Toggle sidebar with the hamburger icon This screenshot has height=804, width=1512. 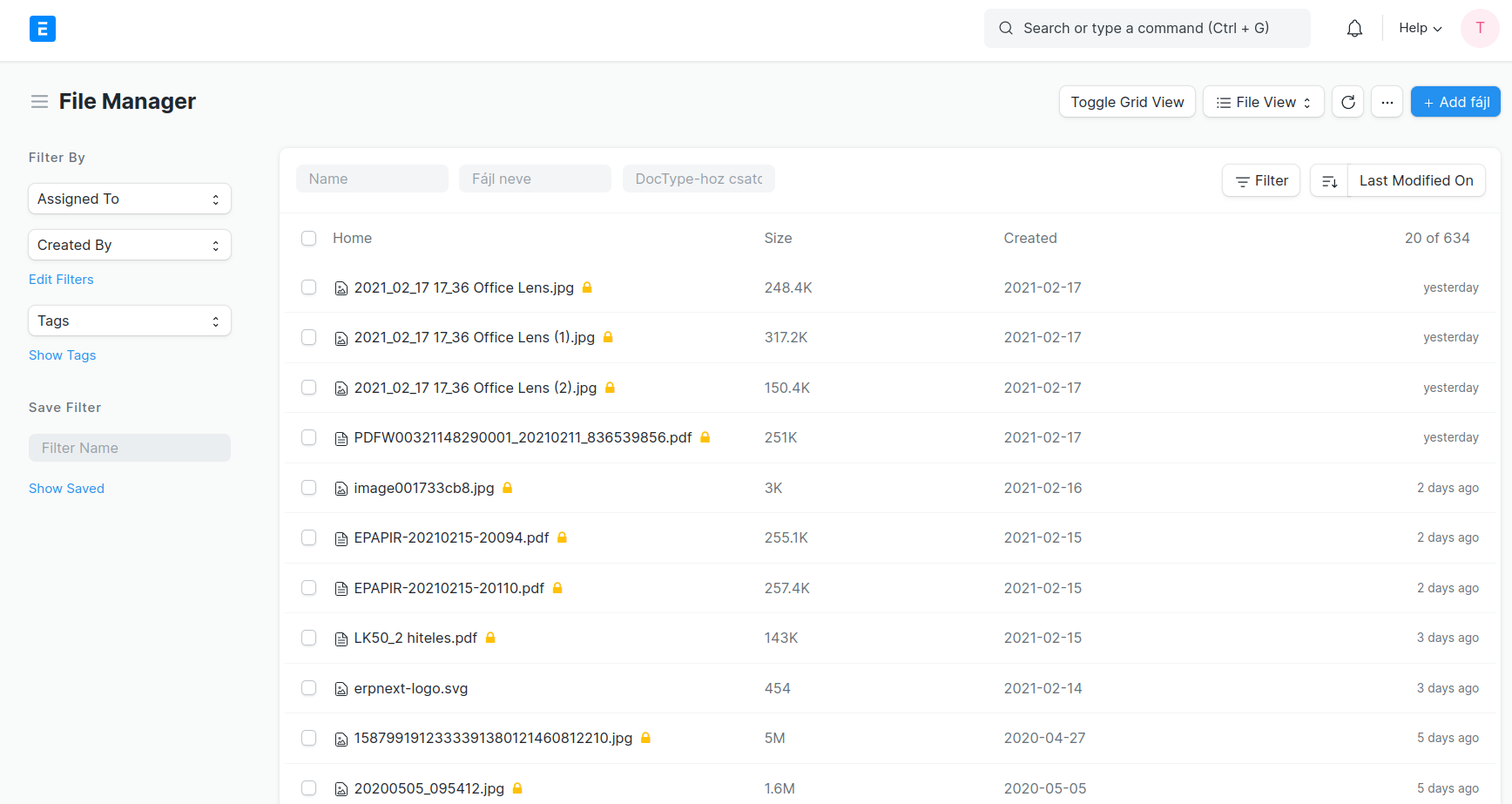(x=39, y=102)
